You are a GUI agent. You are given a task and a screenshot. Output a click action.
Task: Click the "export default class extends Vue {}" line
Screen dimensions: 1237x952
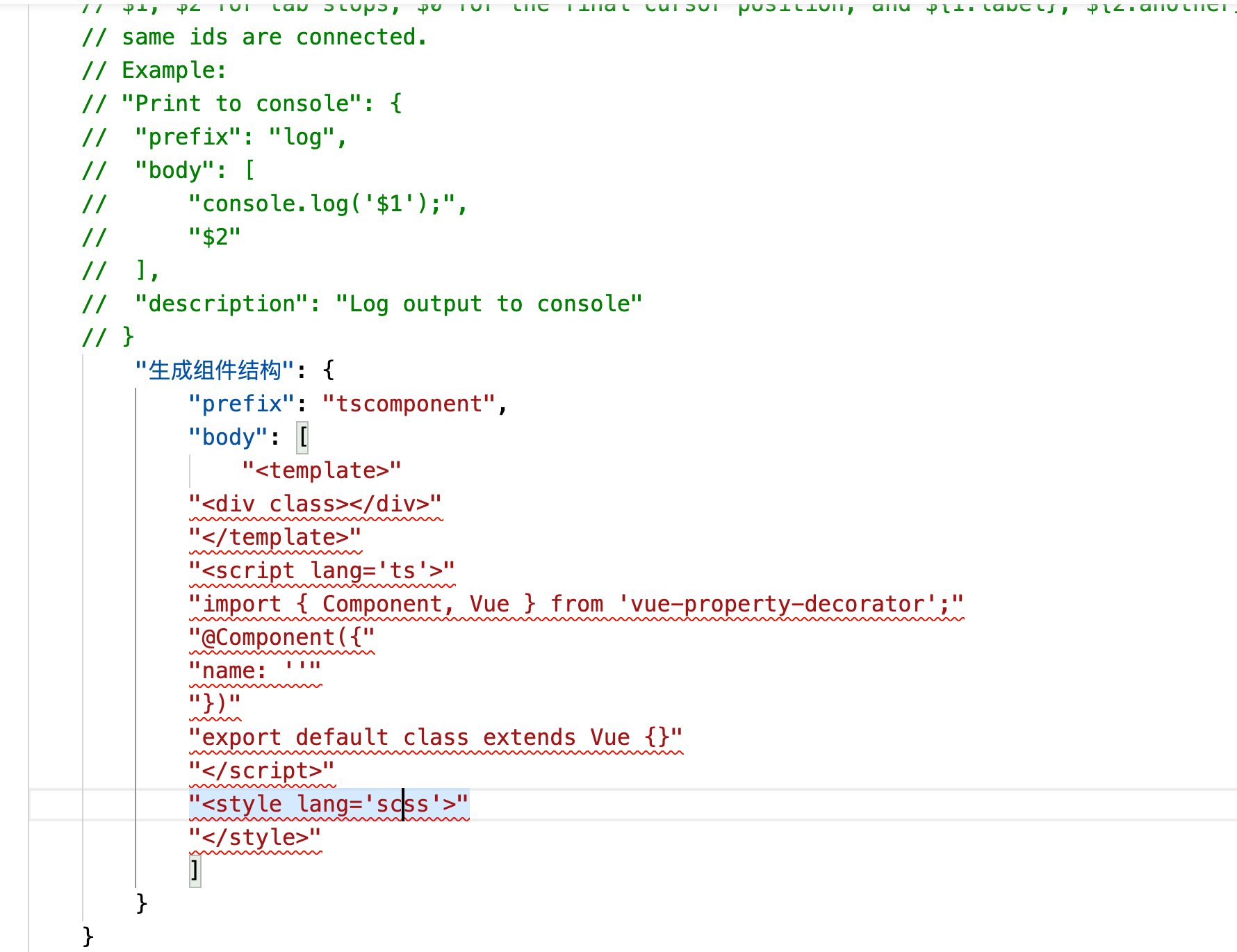[436, 737]
